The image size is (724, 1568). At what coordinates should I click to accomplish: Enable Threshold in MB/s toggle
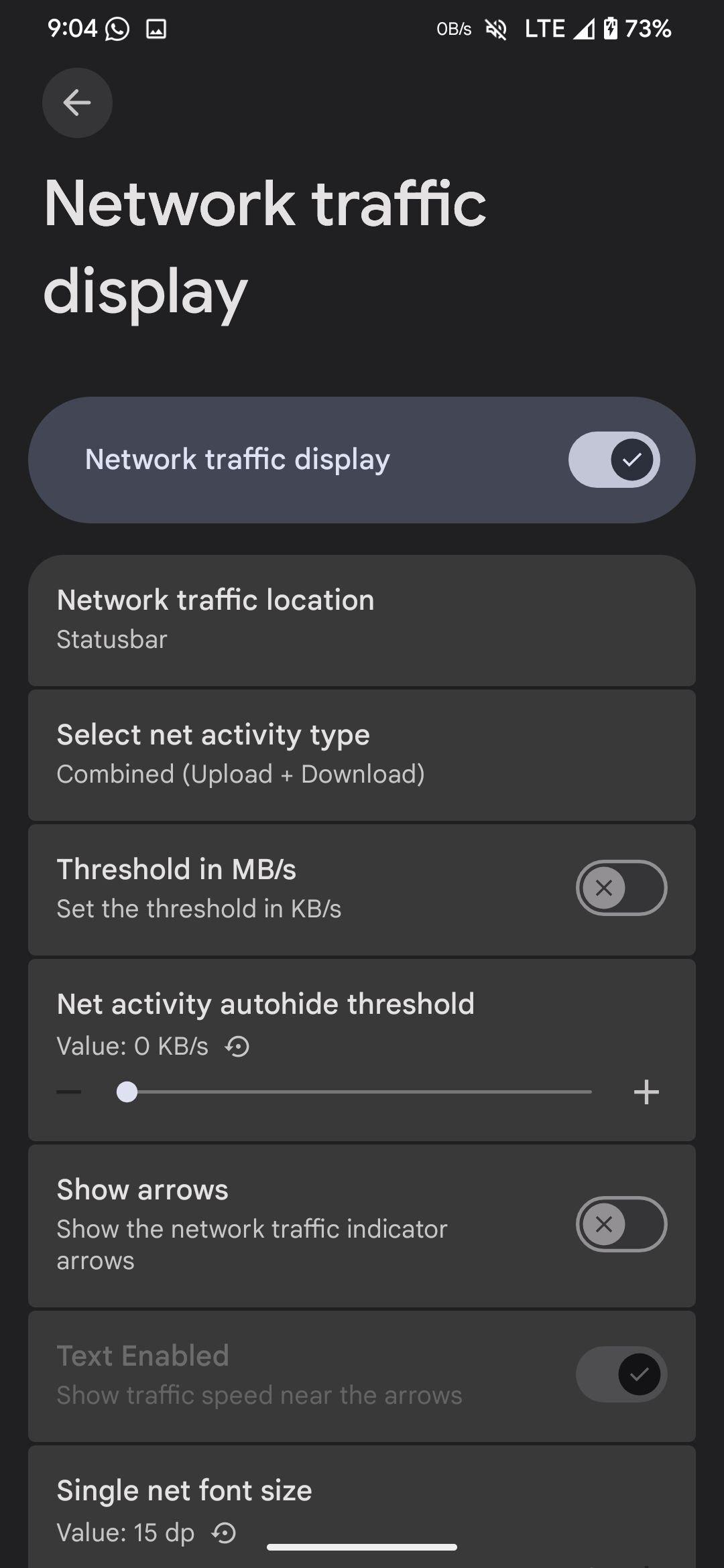[x=621, y=888]
